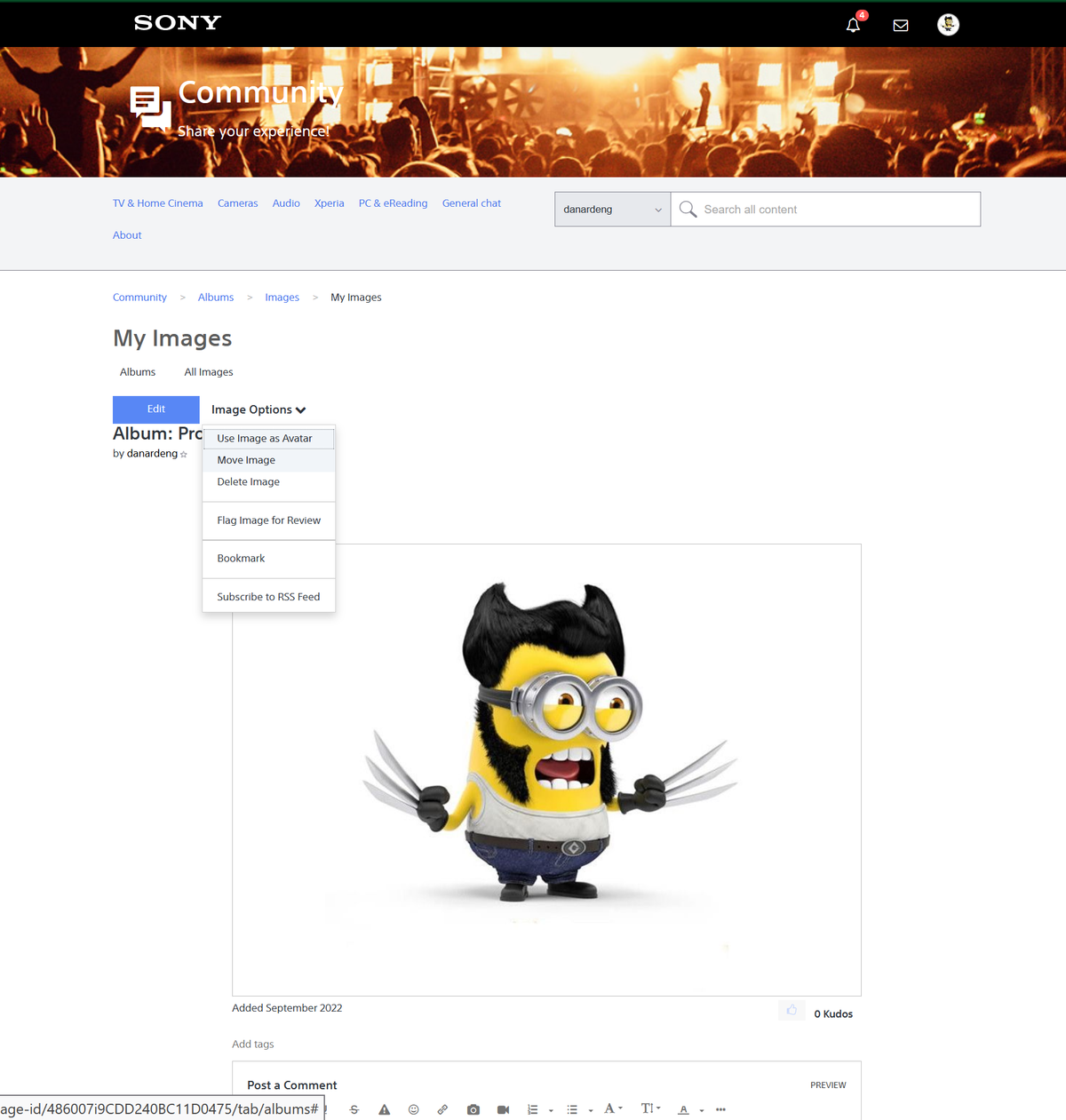
Task: Insert a video using the video icon
Action: 503,1108
